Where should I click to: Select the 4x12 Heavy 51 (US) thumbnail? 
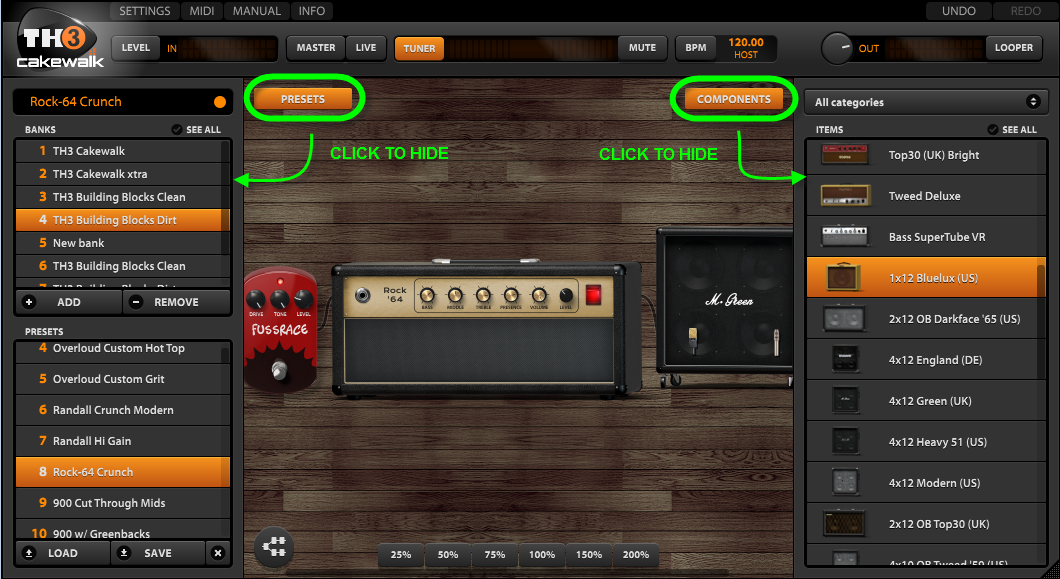click(845, 442)
